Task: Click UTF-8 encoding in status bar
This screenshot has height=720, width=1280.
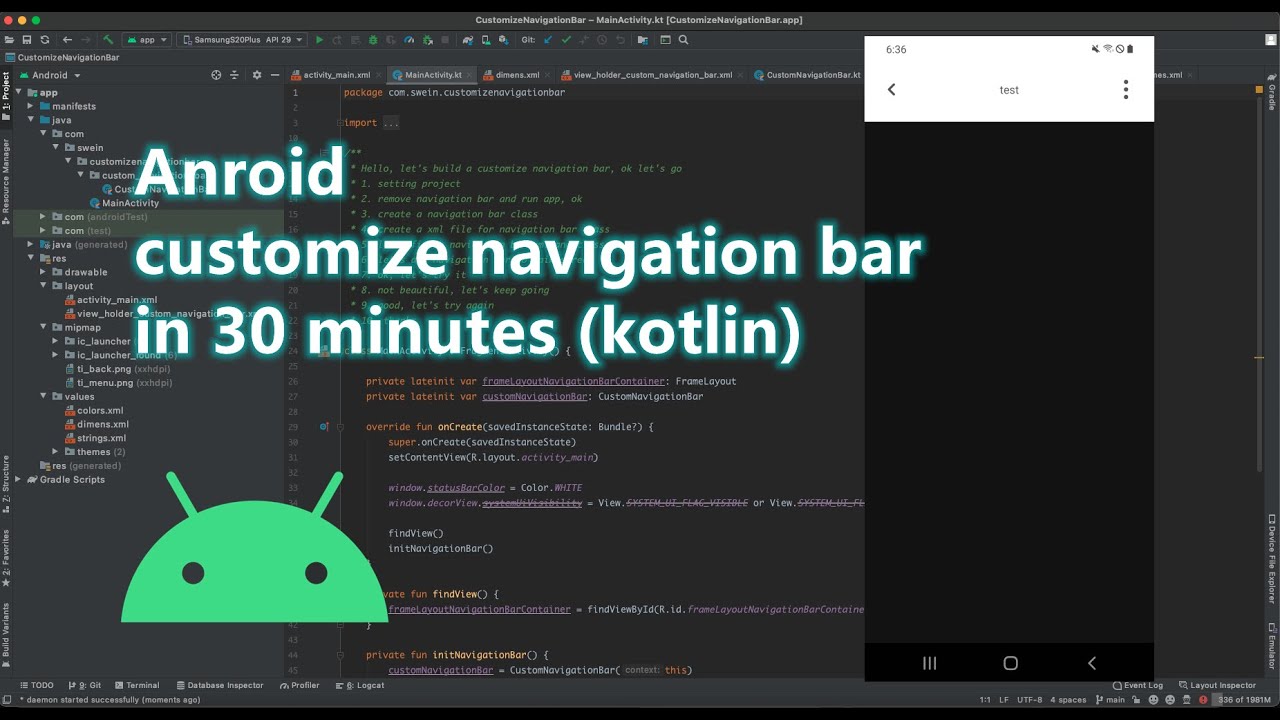Action: [1032, 699]
